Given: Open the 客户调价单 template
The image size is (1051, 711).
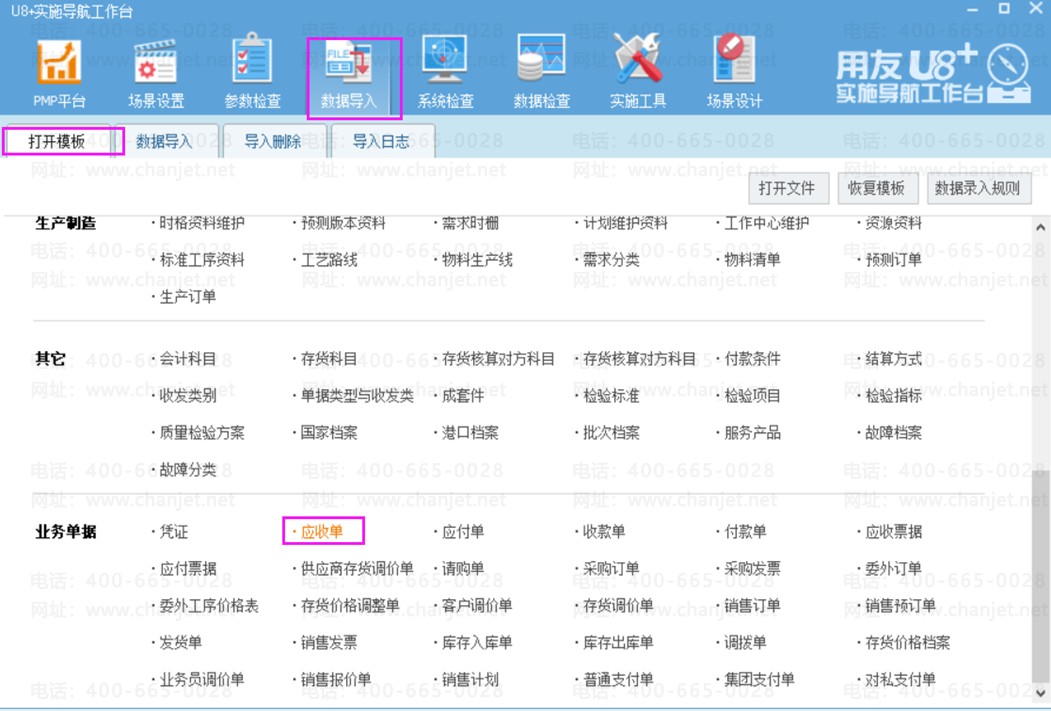Looking at the screenshot, I should click(477, 606).
